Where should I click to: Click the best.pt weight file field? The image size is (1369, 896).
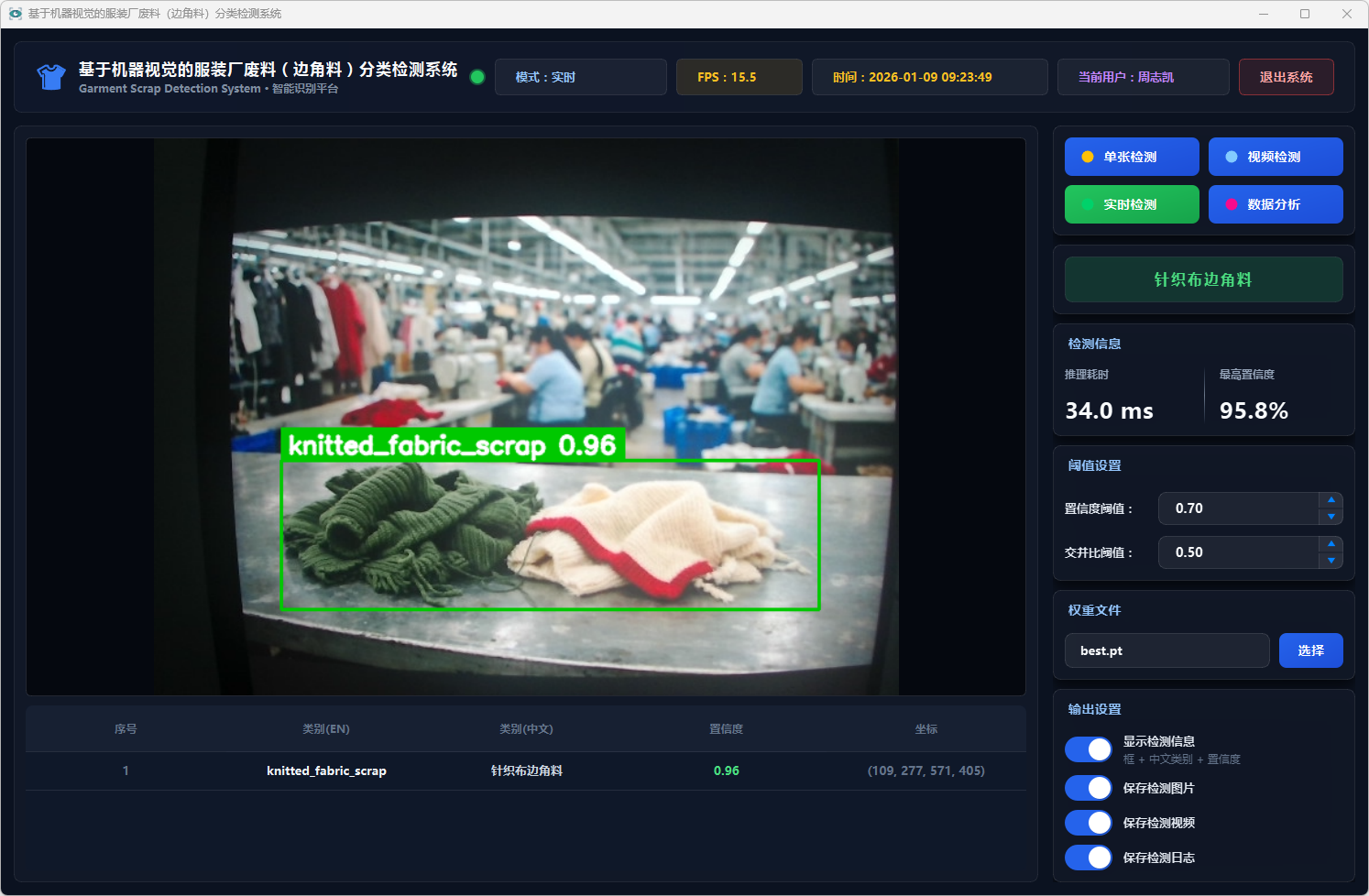(x=1166, y=650)
